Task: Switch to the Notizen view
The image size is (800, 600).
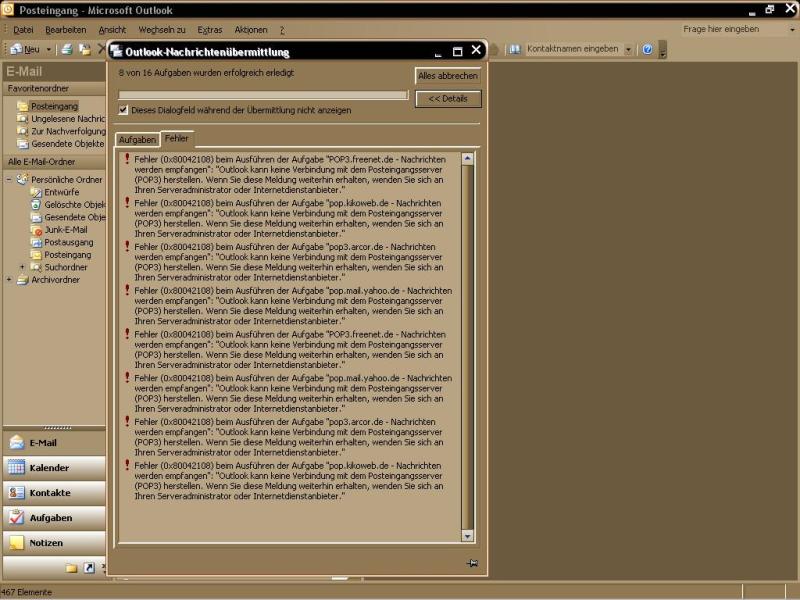Action: [x=54, y=543]
